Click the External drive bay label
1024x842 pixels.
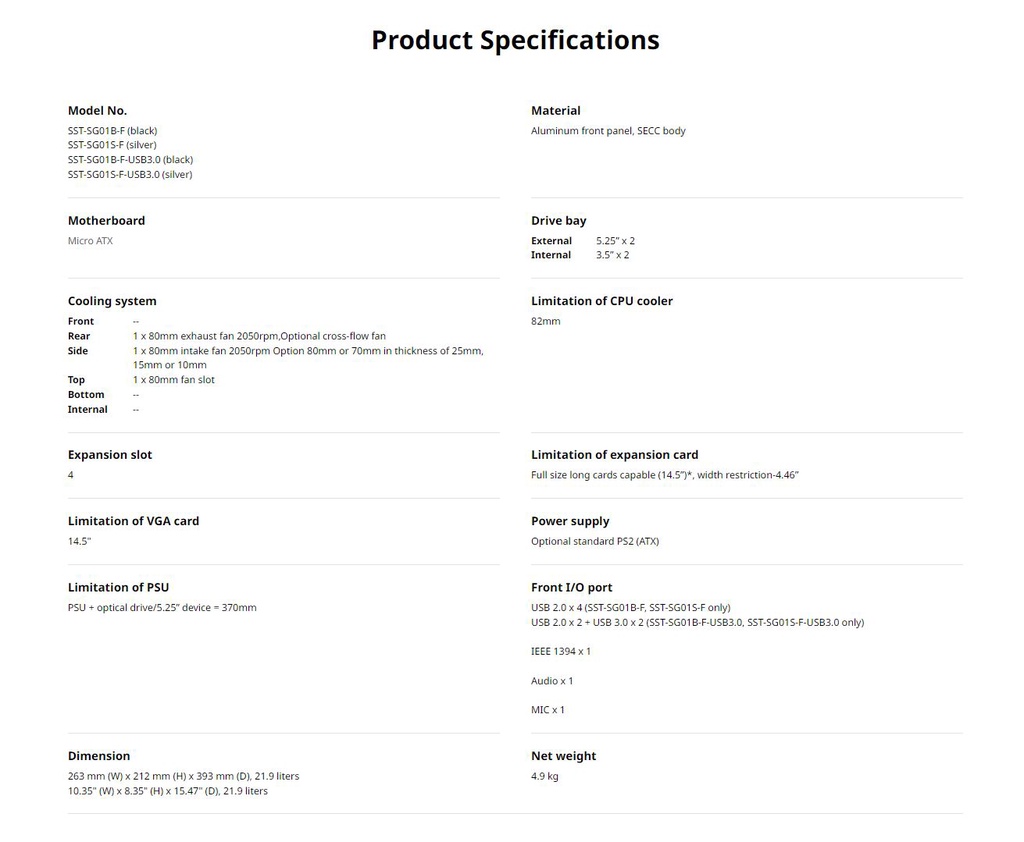tap(551, 241)
